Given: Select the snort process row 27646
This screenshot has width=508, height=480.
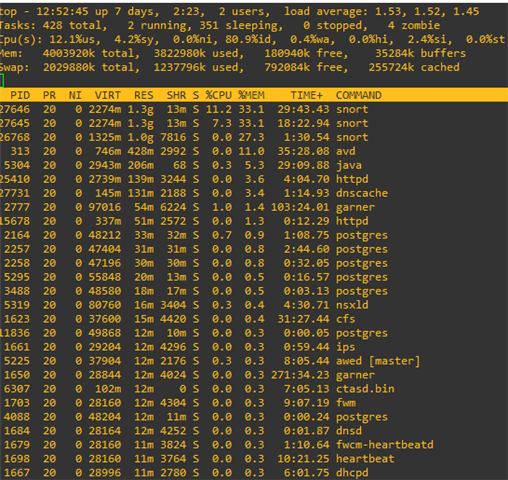Looking at the screenshot, I should pyautogui.click(x=254, y=109).
